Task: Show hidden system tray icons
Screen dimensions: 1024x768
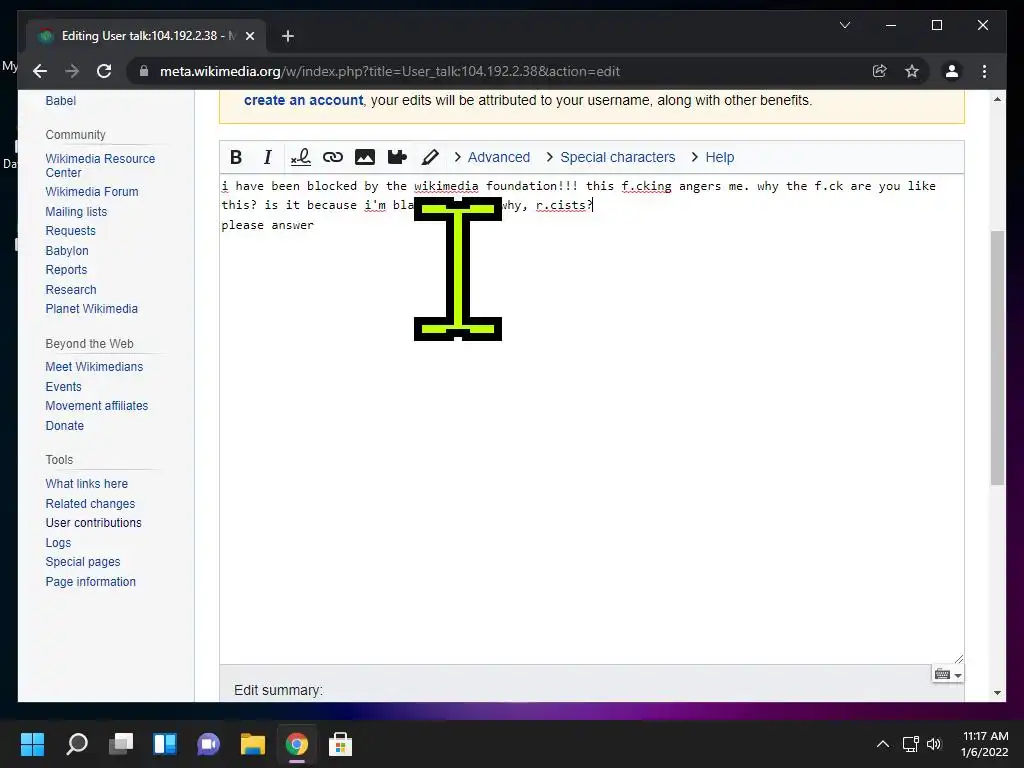Action: click(882, 744)
